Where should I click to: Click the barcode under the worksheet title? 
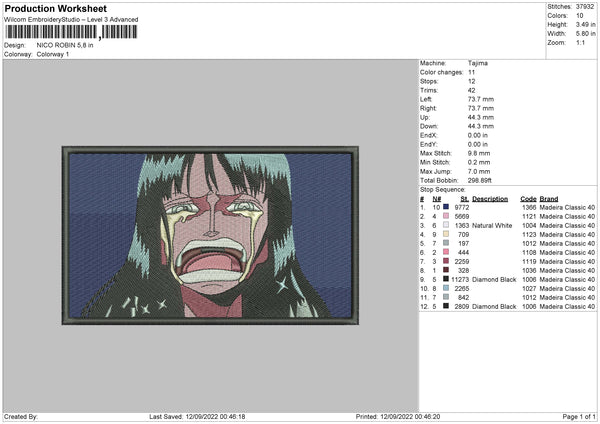(x=71, y=32)
